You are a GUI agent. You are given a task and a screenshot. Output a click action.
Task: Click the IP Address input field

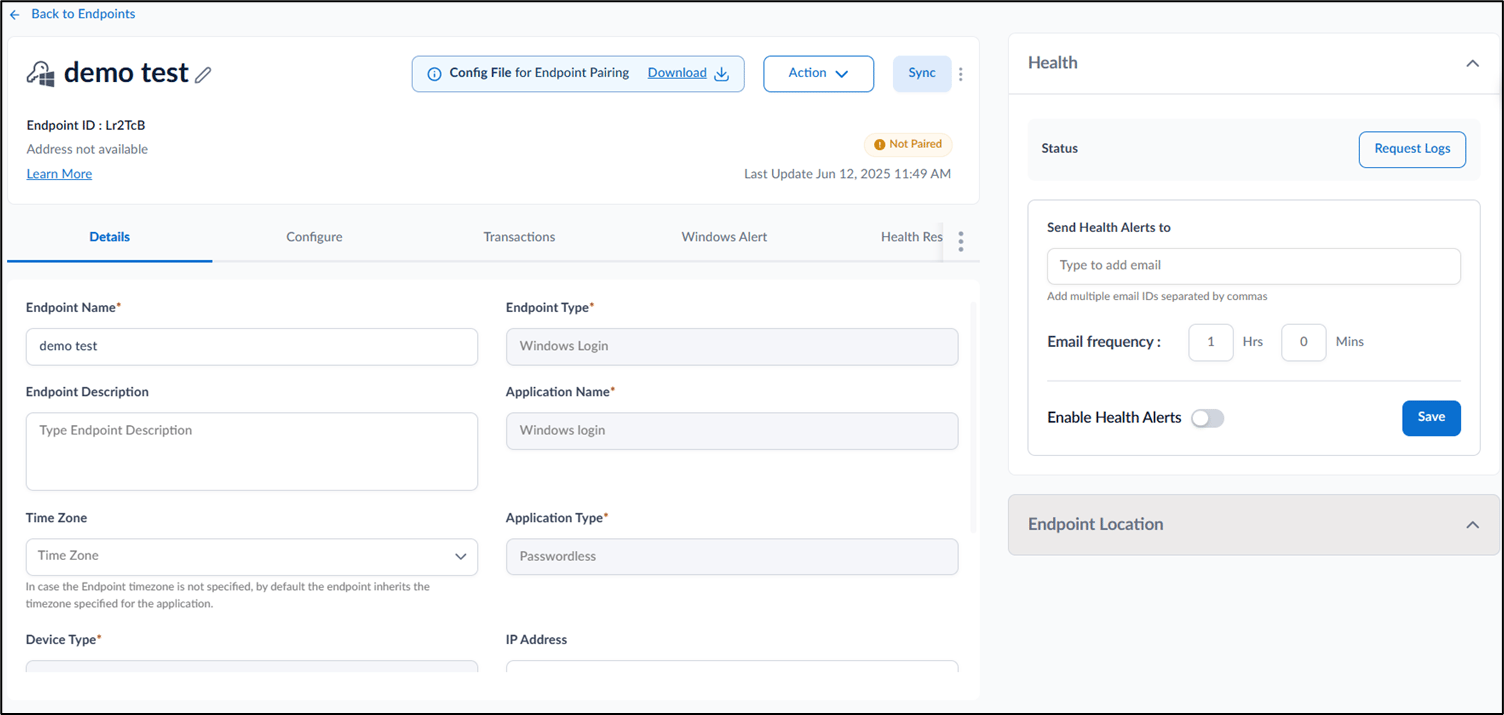pos(732,666)
